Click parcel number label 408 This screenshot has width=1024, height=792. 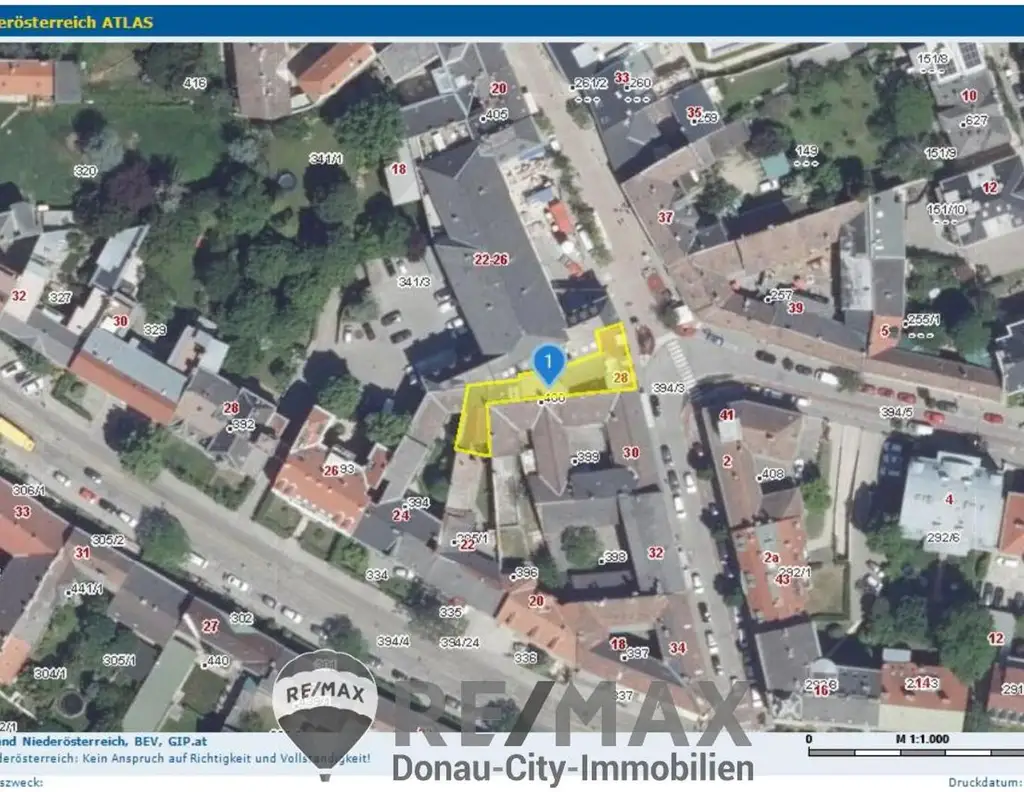(772, 475)
